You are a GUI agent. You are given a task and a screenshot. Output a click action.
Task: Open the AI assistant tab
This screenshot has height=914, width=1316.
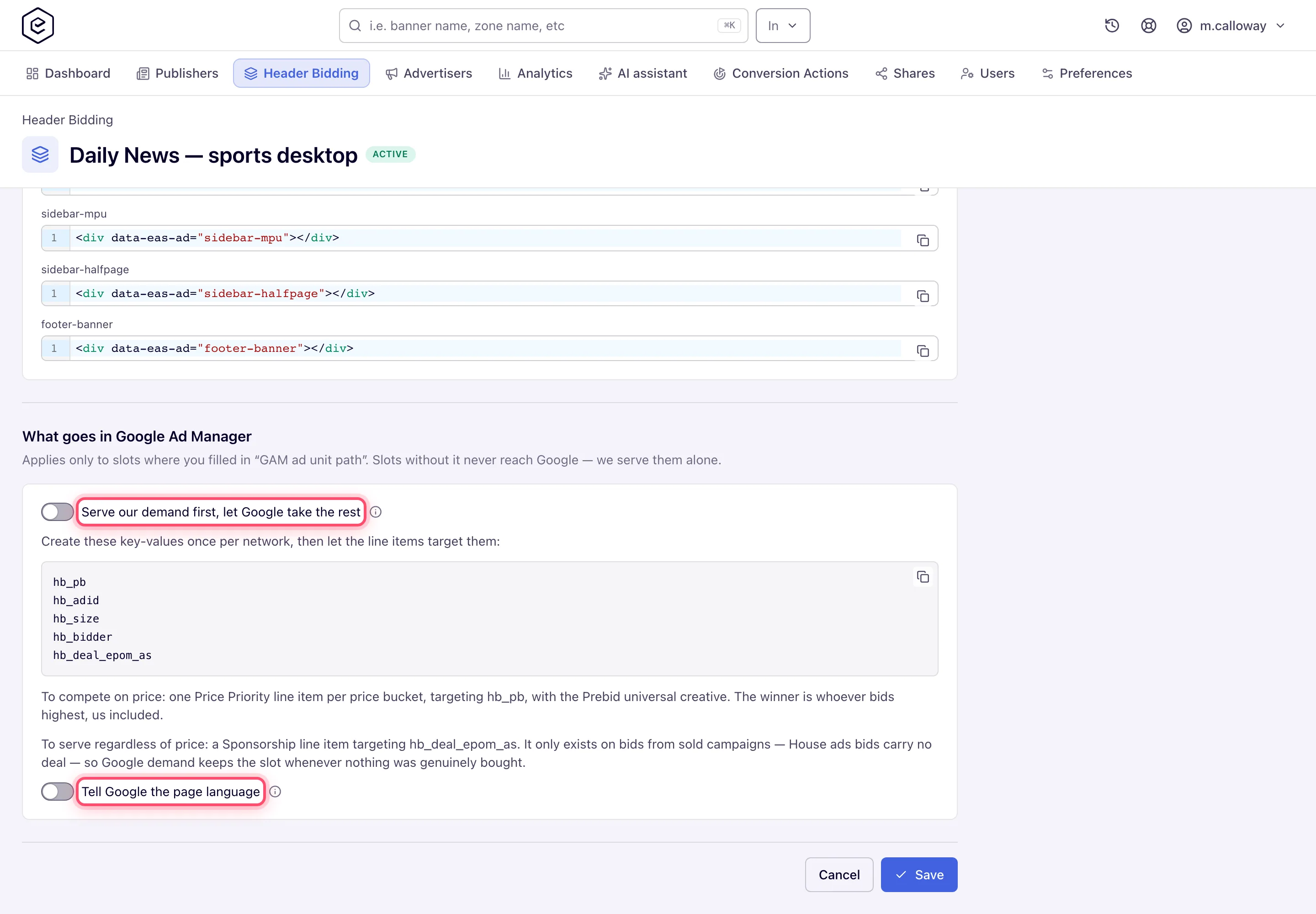click(x=642, y=73)
